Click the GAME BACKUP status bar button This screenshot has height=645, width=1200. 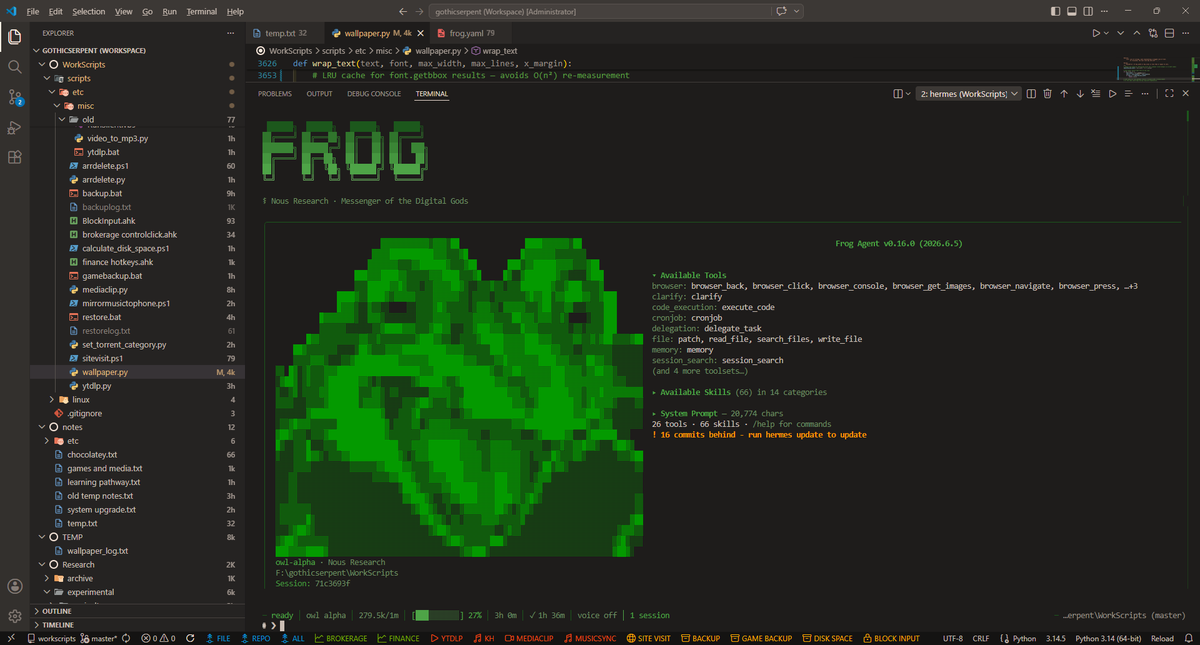tap(760, 638)
